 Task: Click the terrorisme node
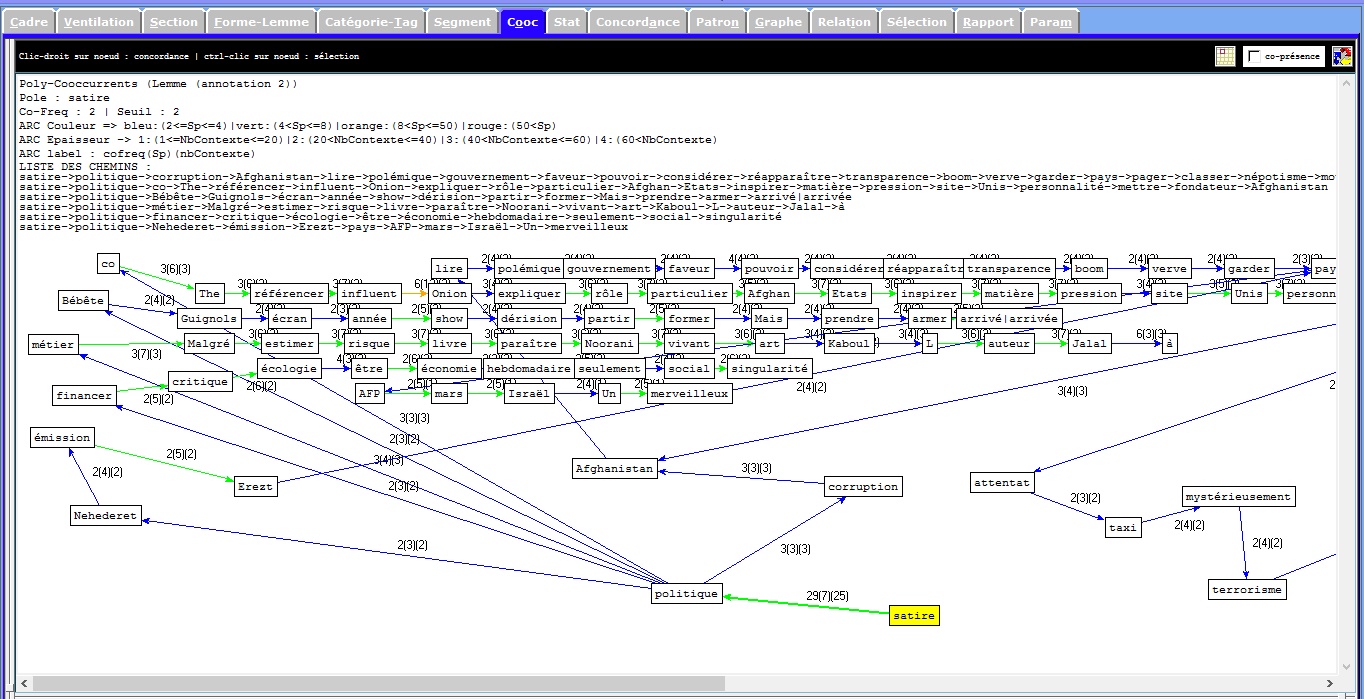tap(1246, 589)
